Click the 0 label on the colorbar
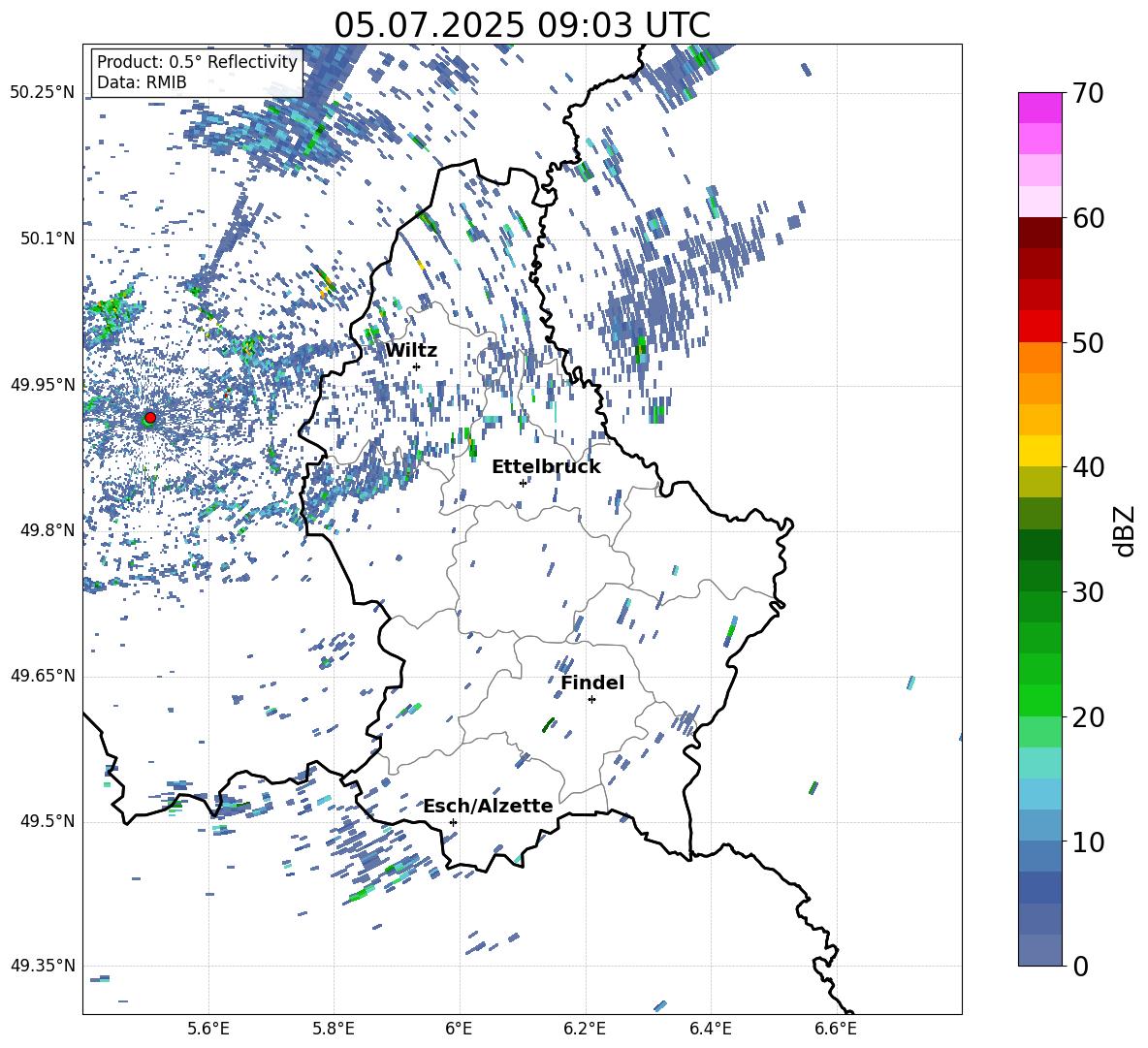Viewport: 1148px width, 1048px height. pyautogui.click(x=1080, y=966)
